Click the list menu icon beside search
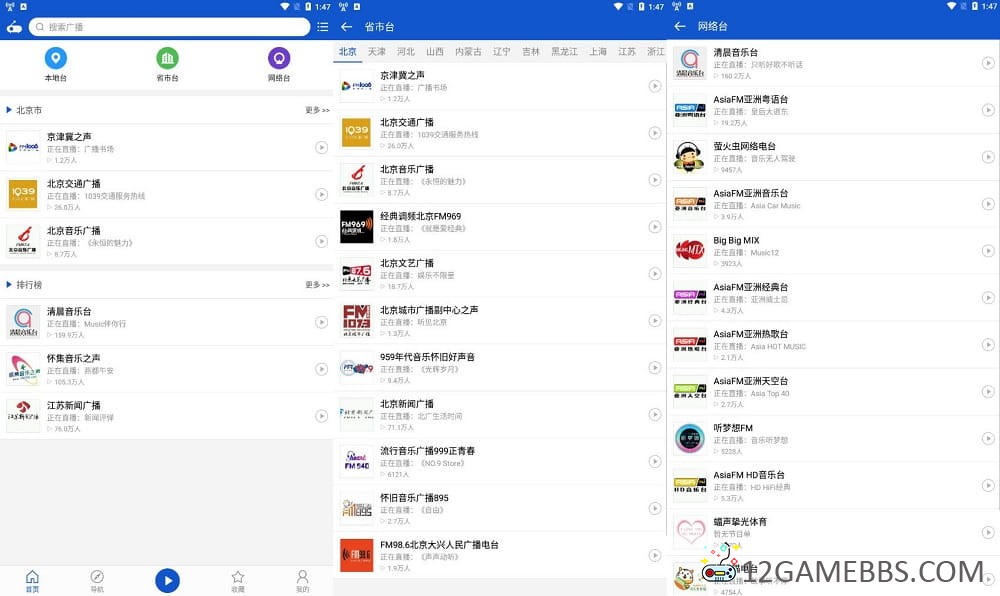The width and height of the screenshot is (1000, 596). 322,27
